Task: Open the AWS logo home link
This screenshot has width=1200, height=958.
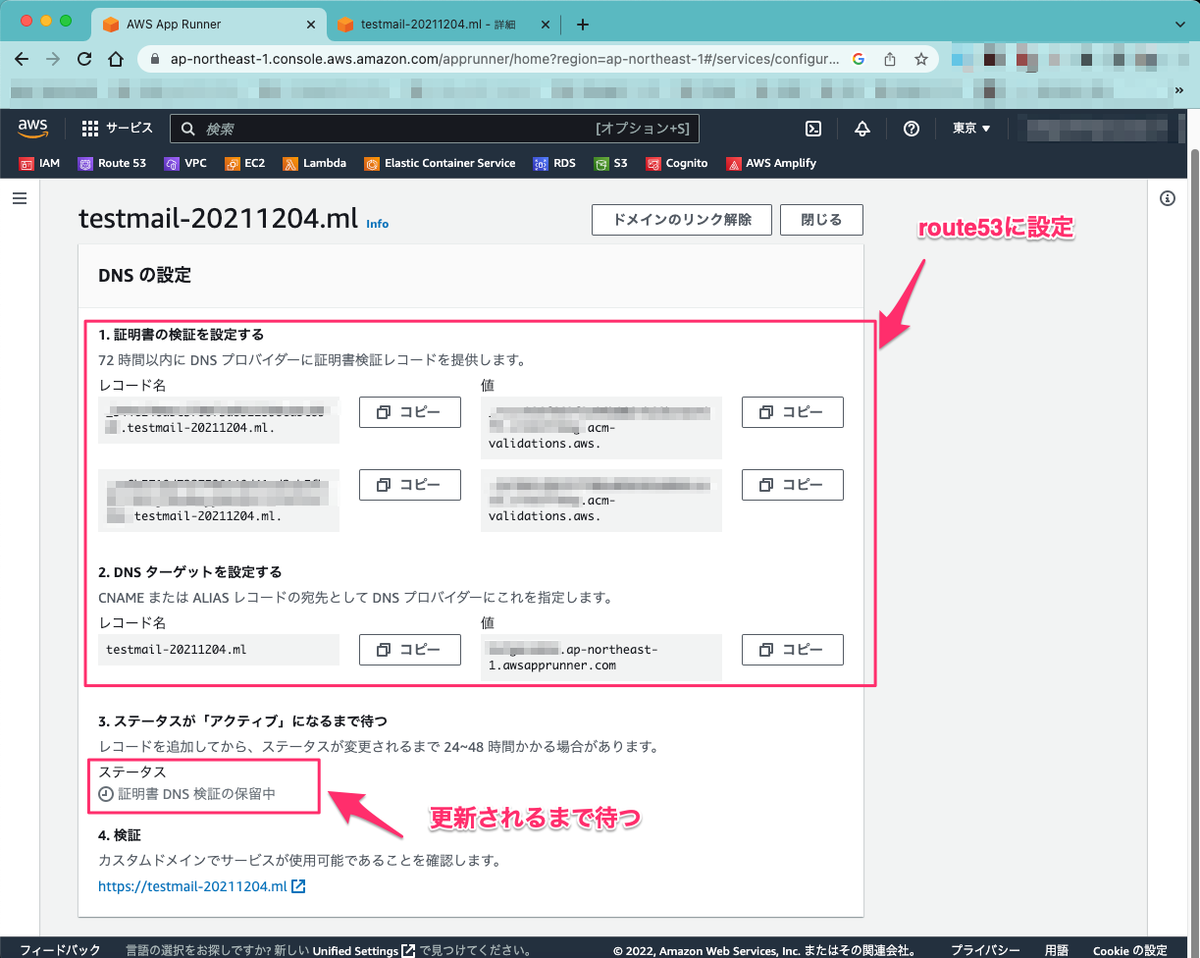Action: 33,128
